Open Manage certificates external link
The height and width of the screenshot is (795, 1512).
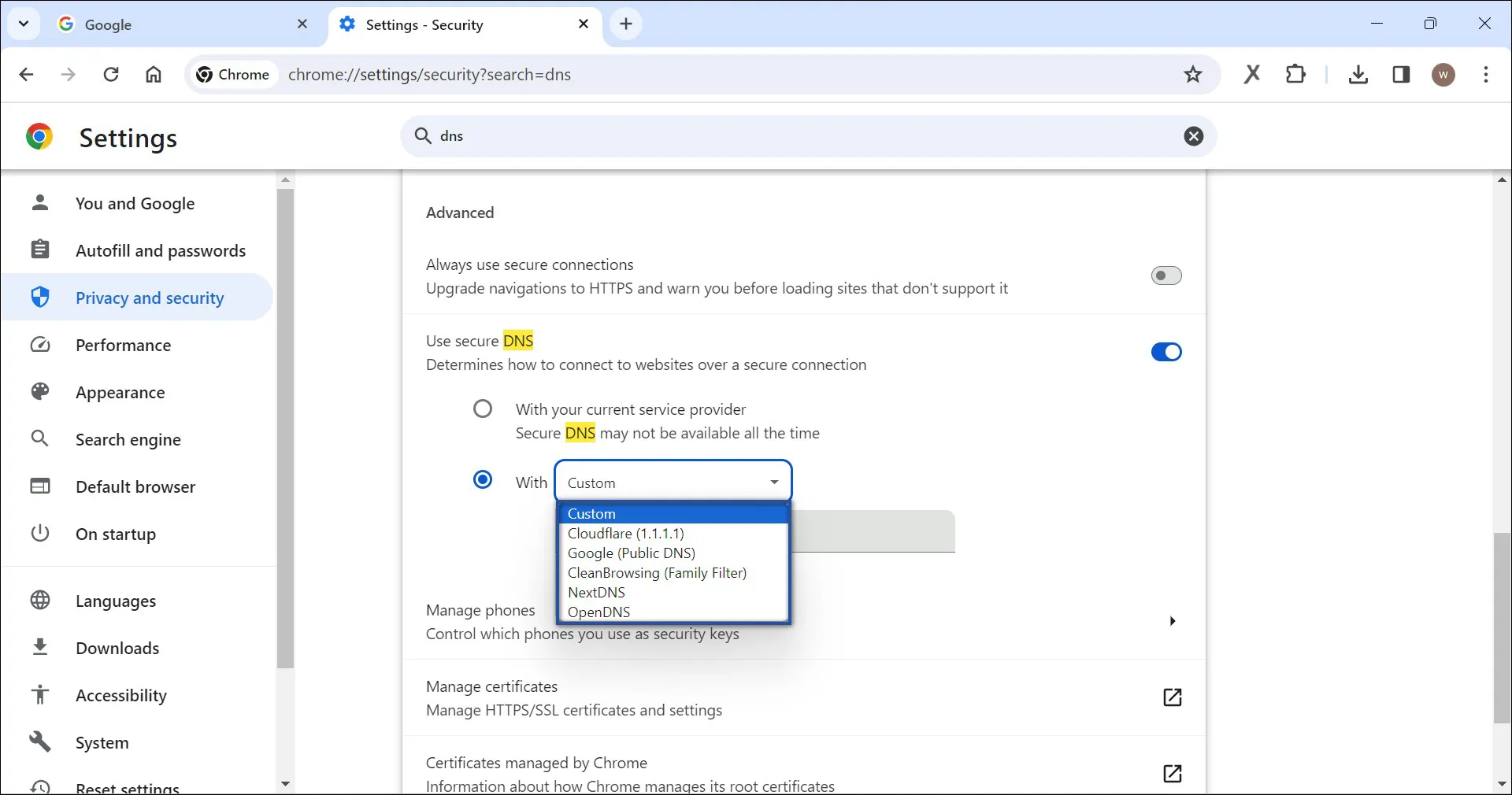pos(1172,697)
